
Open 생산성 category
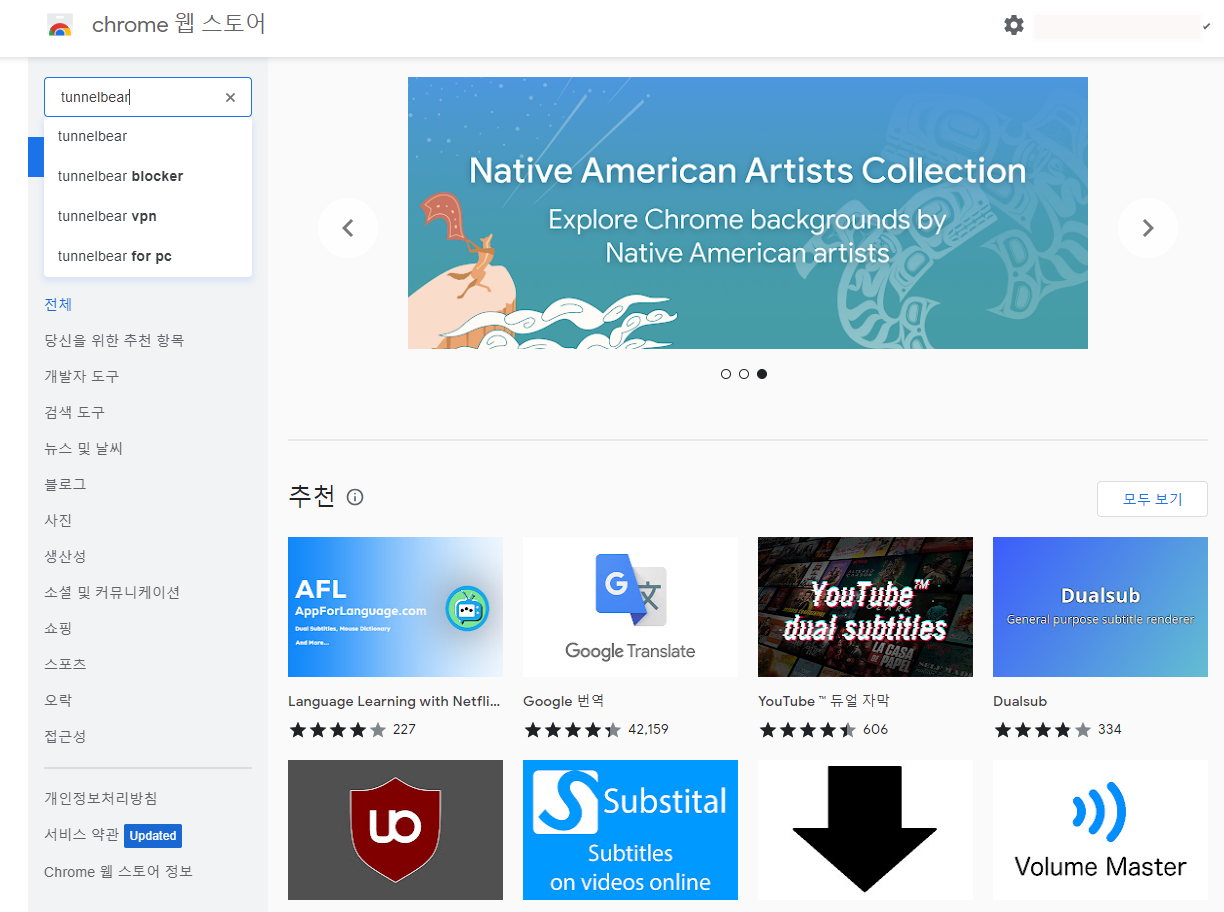tap(65, 556)
